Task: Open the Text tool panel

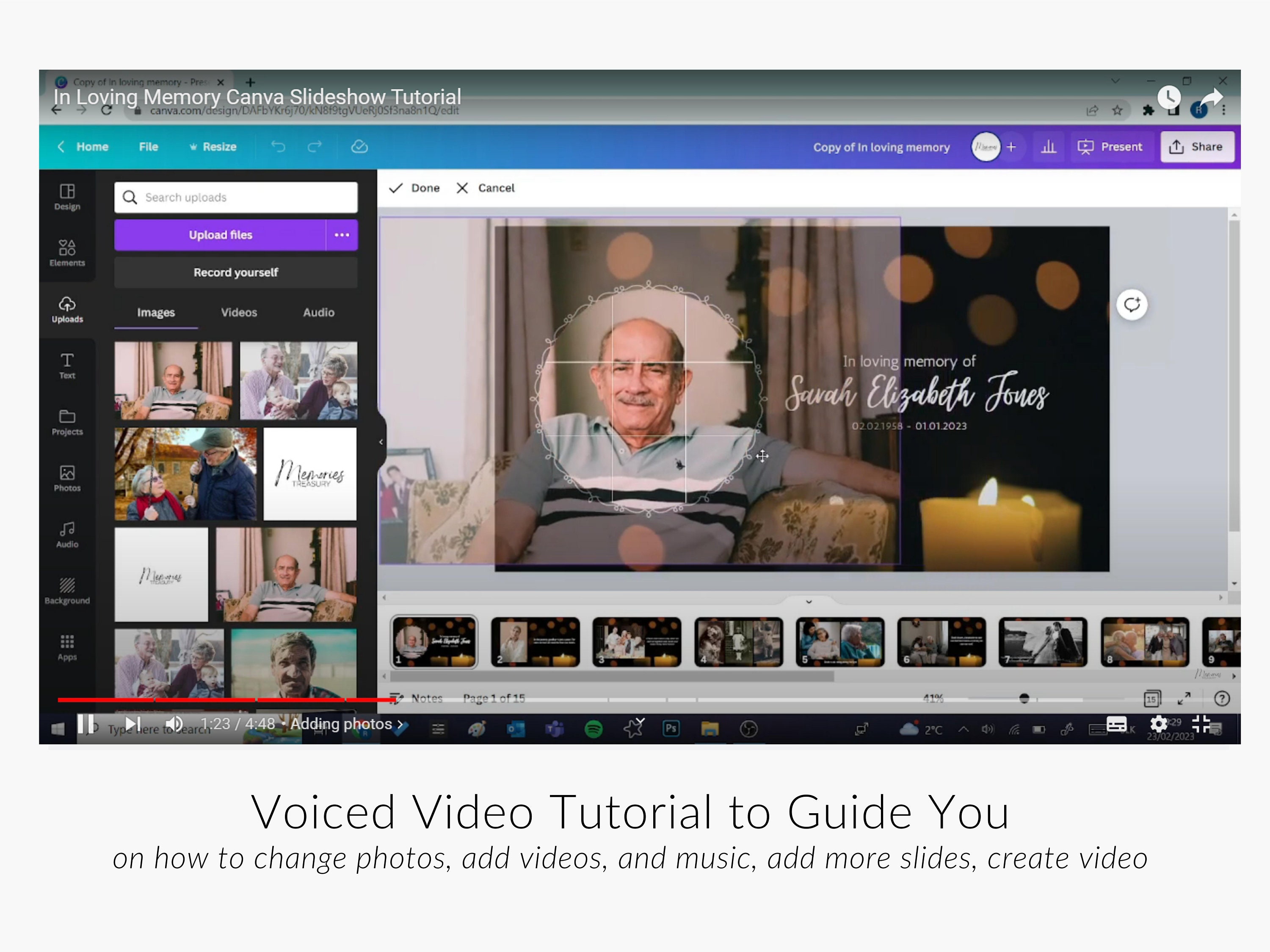Action: (x=67, y=366)
